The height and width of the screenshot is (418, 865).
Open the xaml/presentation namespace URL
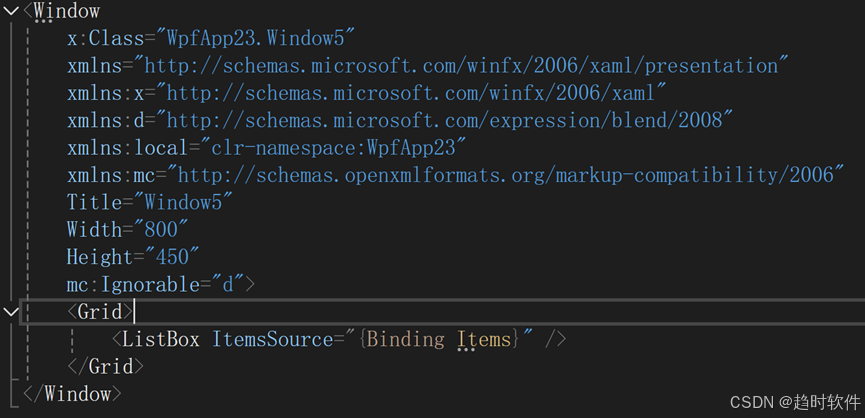[467, 66]
